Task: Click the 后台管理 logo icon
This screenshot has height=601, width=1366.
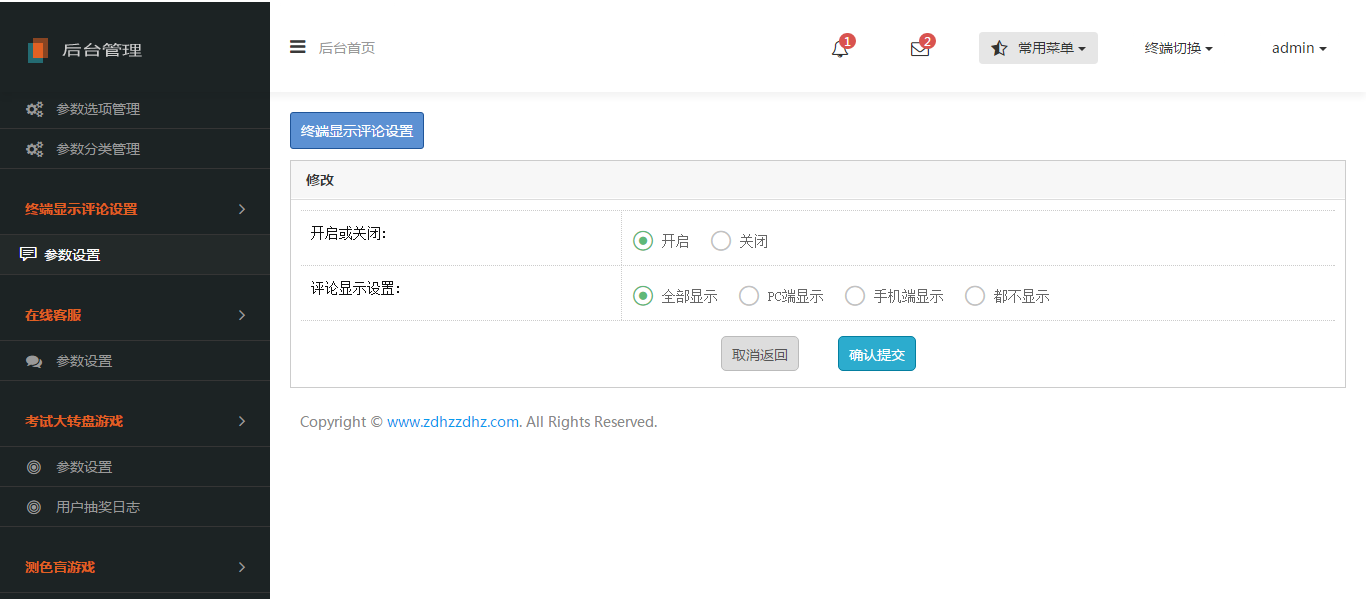Action: (x=37, y=50)
